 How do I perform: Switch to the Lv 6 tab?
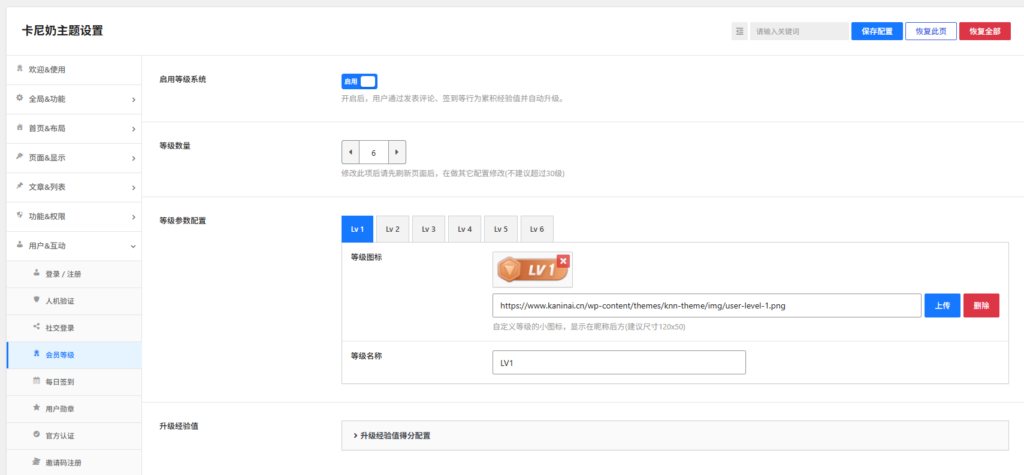(537, 229)
